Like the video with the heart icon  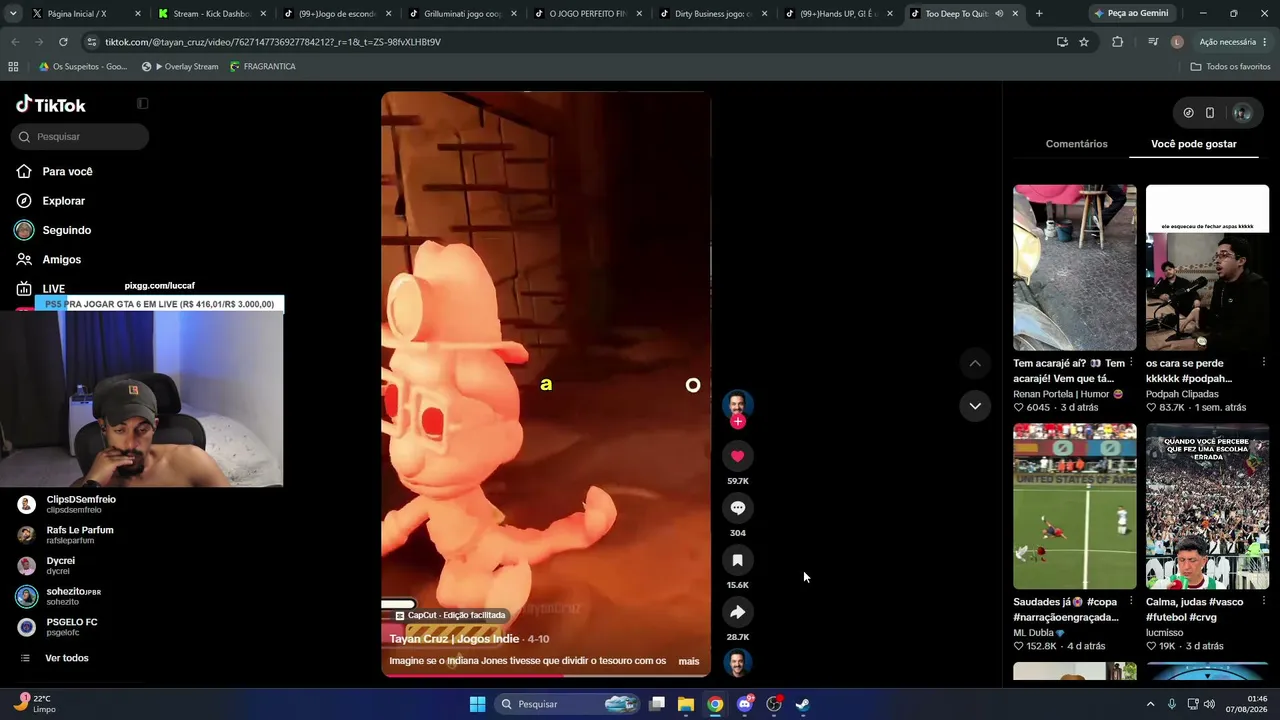pyautogui.click(x=737, y=456)
